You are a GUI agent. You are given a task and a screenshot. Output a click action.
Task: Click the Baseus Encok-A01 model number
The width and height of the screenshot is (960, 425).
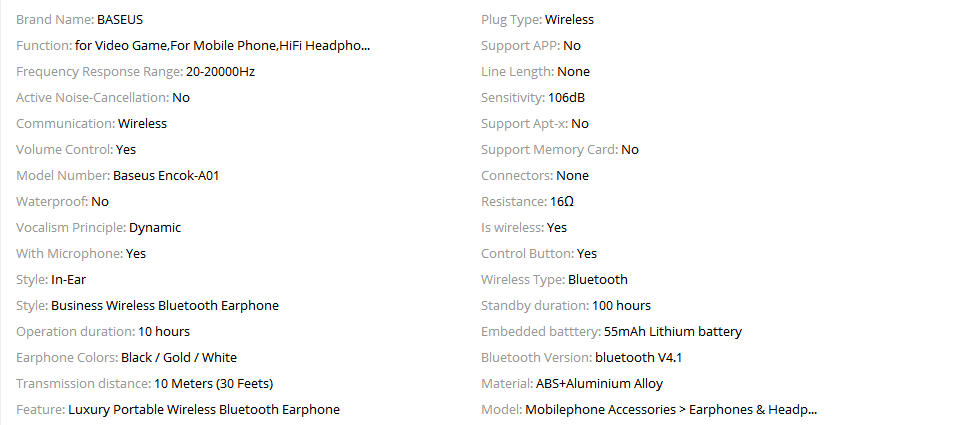[x=166, y=175]
